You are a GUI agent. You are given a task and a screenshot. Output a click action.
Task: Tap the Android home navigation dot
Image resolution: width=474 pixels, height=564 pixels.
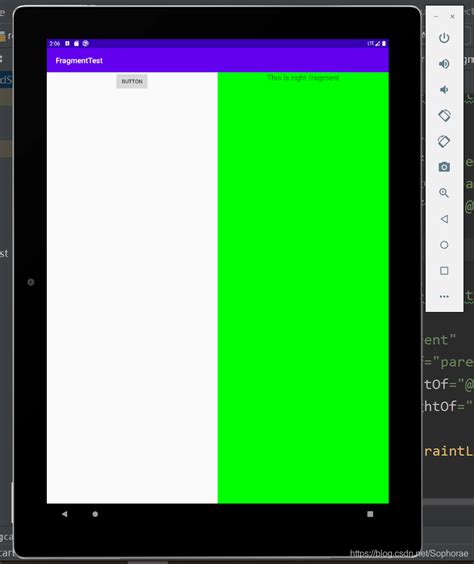[95, 514]
